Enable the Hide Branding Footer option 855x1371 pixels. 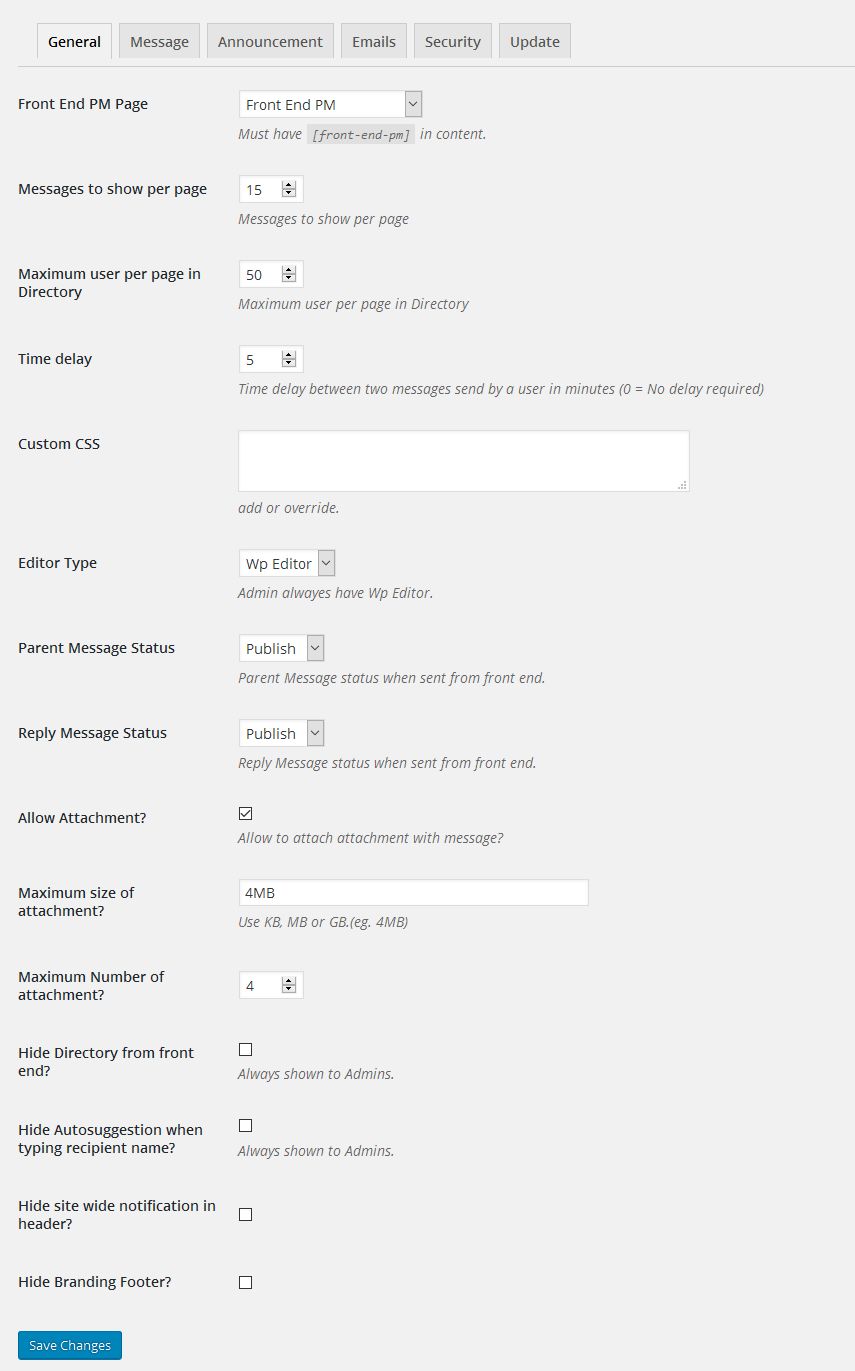tap(245, 1281)
